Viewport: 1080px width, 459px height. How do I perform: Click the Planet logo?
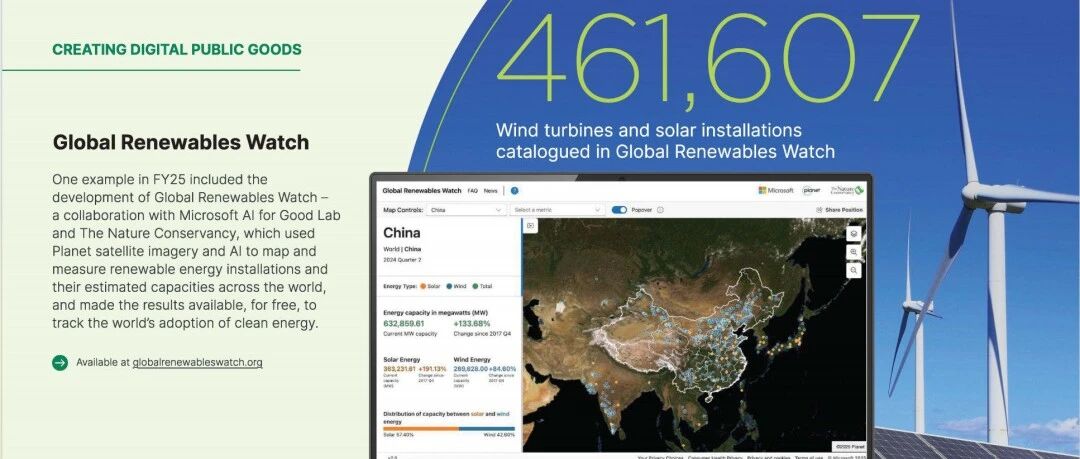pos(812,190)
